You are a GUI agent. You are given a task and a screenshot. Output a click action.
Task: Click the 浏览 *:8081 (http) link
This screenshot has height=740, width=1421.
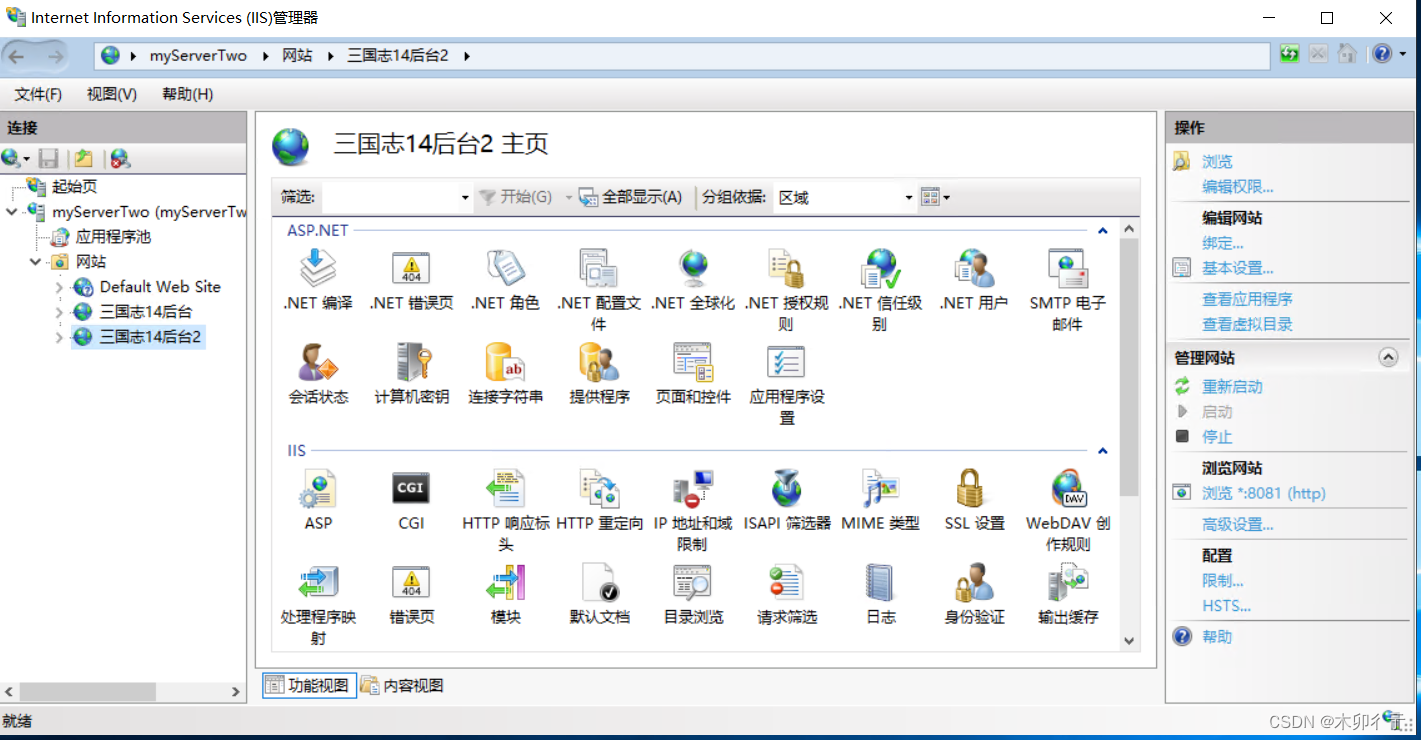click(x=1263, y=493)
